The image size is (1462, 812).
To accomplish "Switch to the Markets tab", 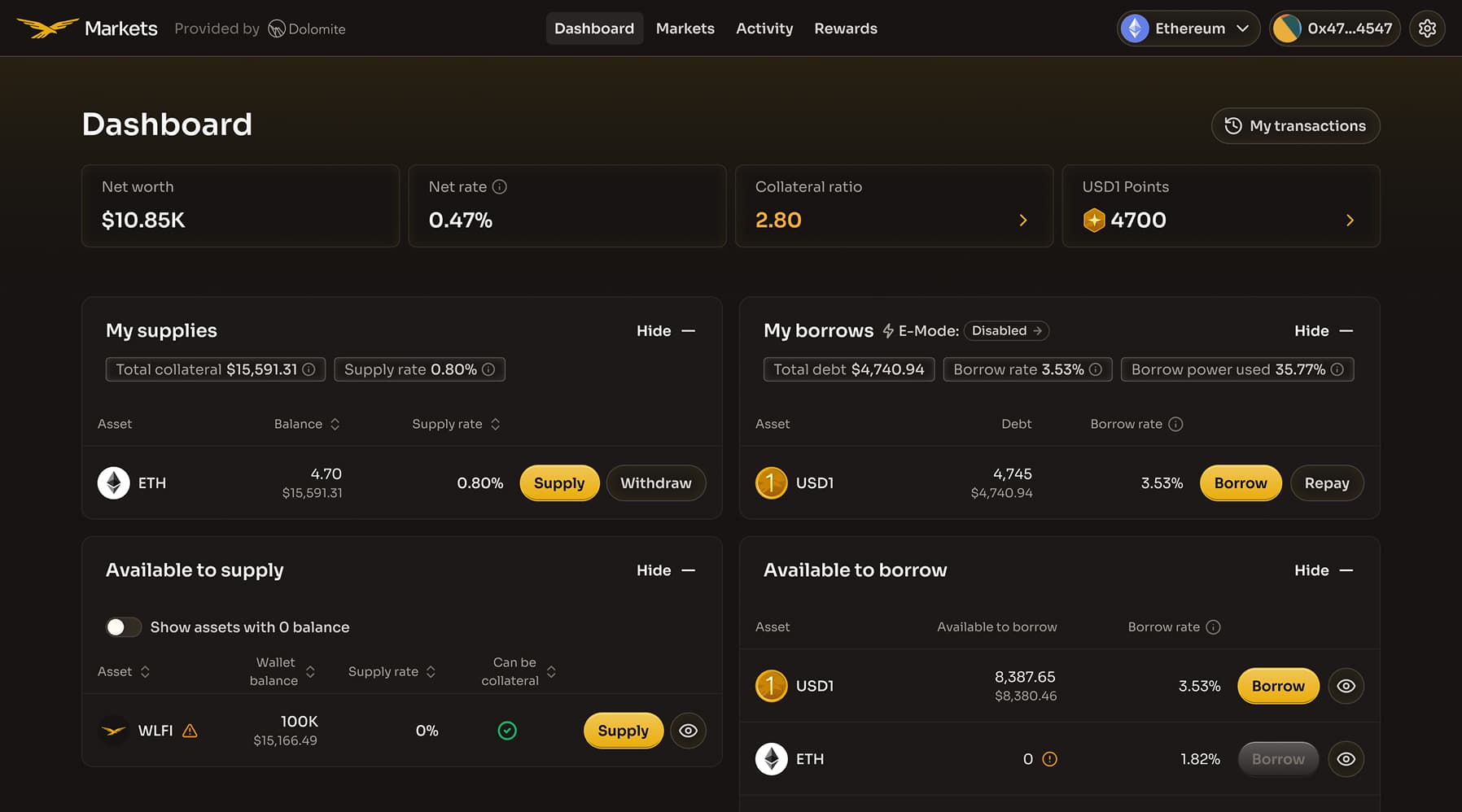I will pos(685,28).
